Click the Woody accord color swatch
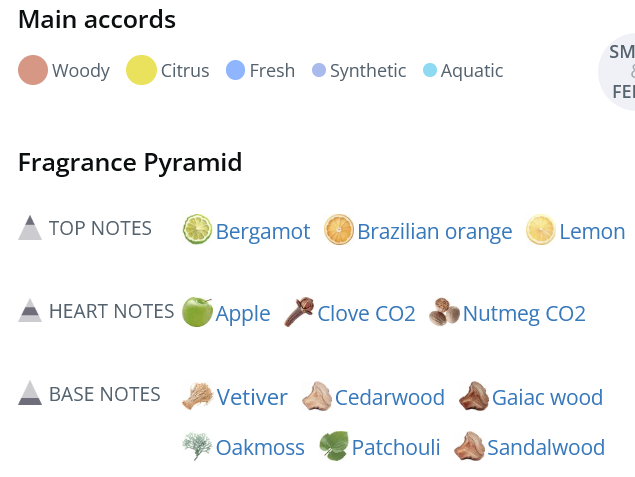This screenshot has height=477, width=635. tap(33, 70)
